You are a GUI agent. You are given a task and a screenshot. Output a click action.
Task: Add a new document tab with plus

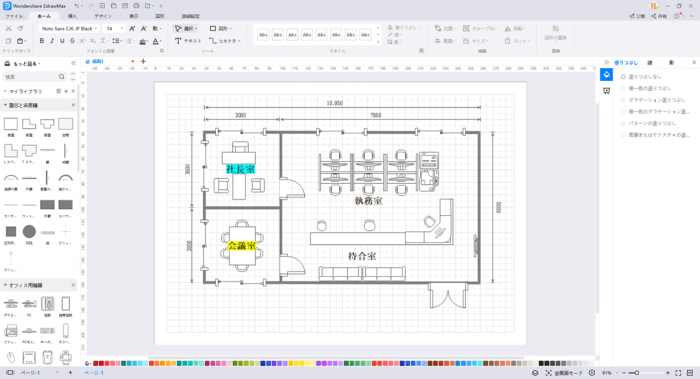tap(143, 61)
